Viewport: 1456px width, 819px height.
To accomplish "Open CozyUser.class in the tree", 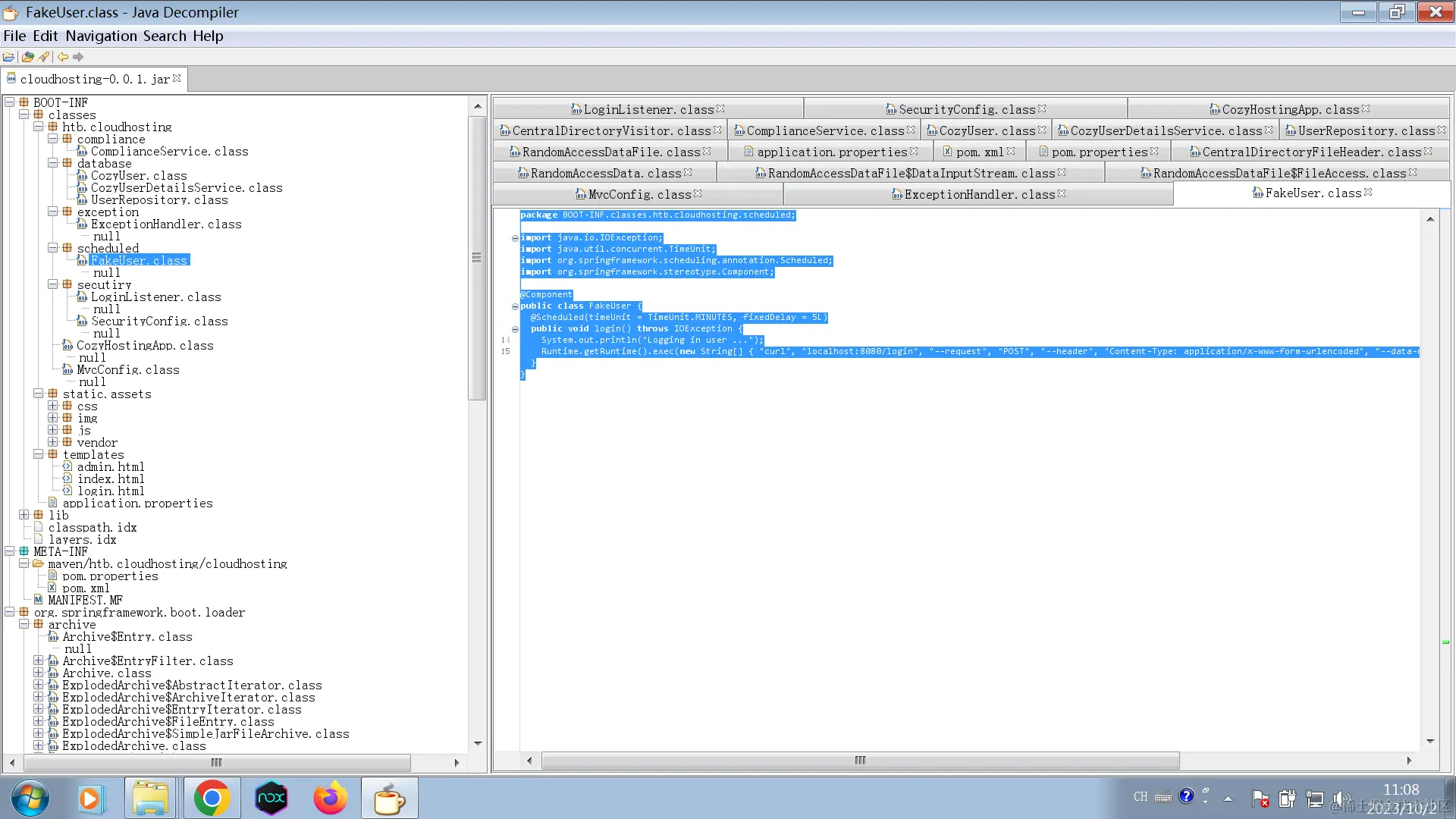I will coord(139,175).
